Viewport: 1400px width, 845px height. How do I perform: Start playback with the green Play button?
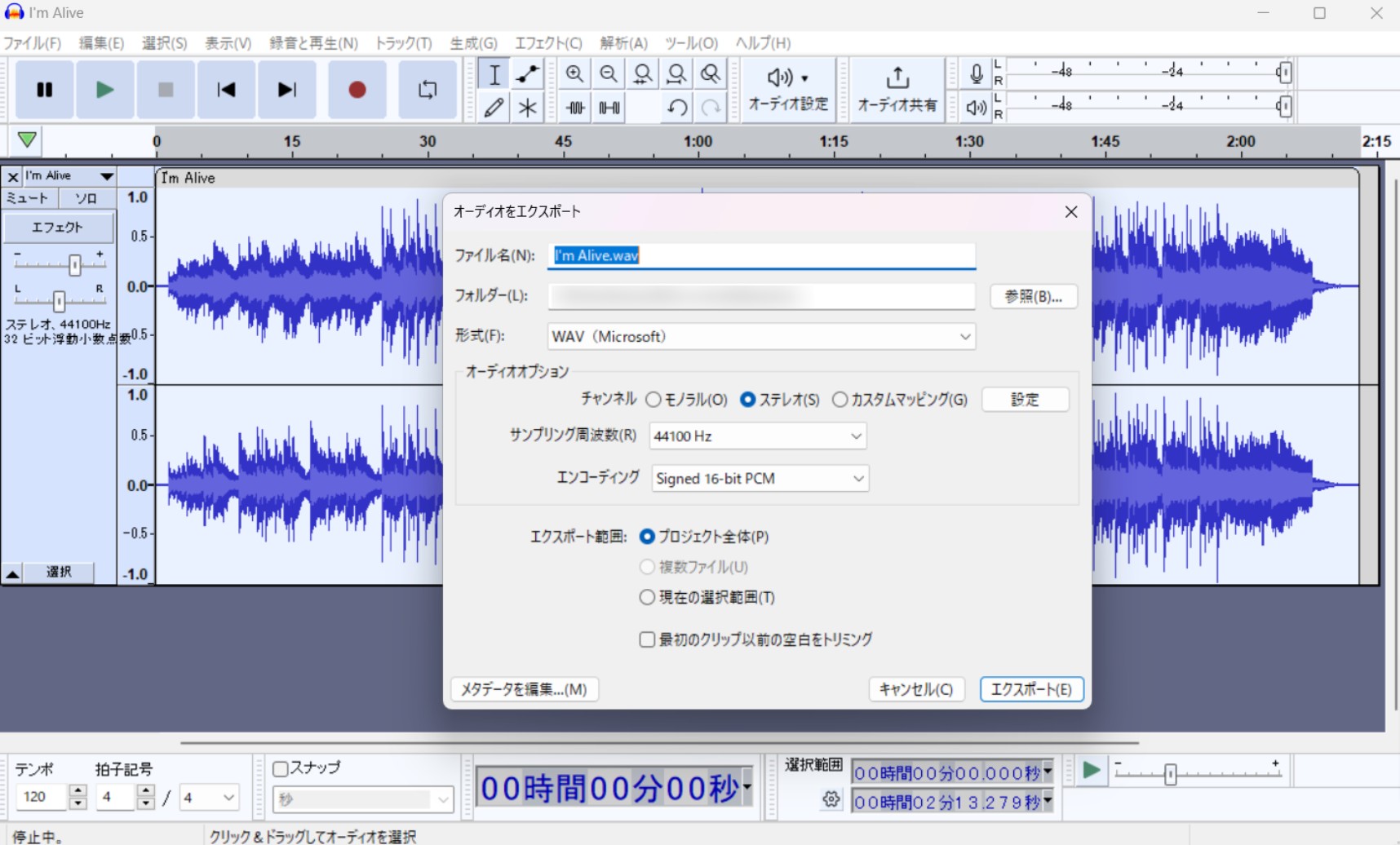pos(105,90)
